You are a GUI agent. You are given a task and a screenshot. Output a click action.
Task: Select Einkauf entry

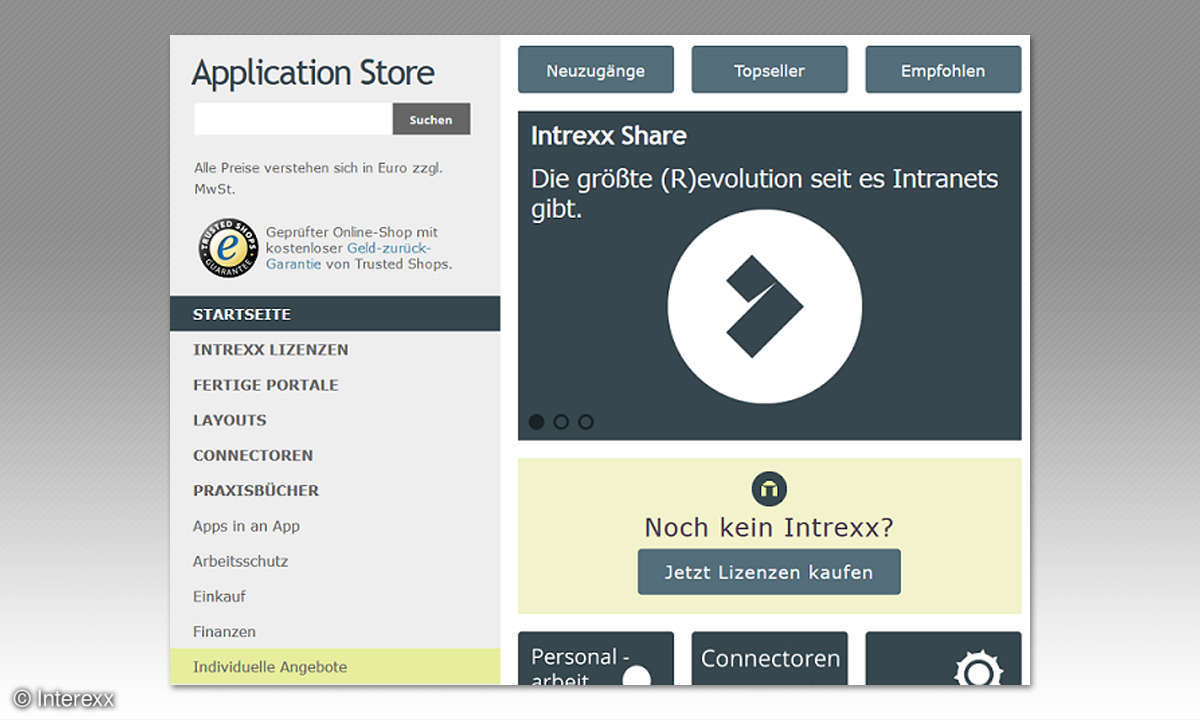335,596
